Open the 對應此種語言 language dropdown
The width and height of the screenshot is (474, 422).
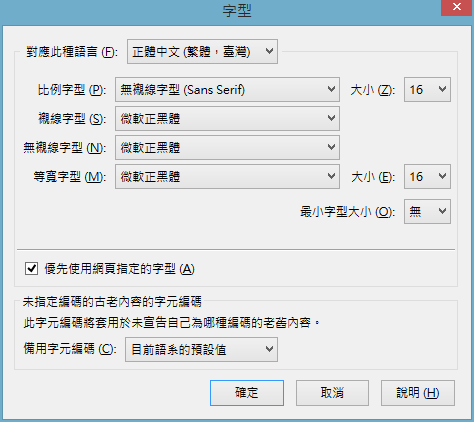202,52
